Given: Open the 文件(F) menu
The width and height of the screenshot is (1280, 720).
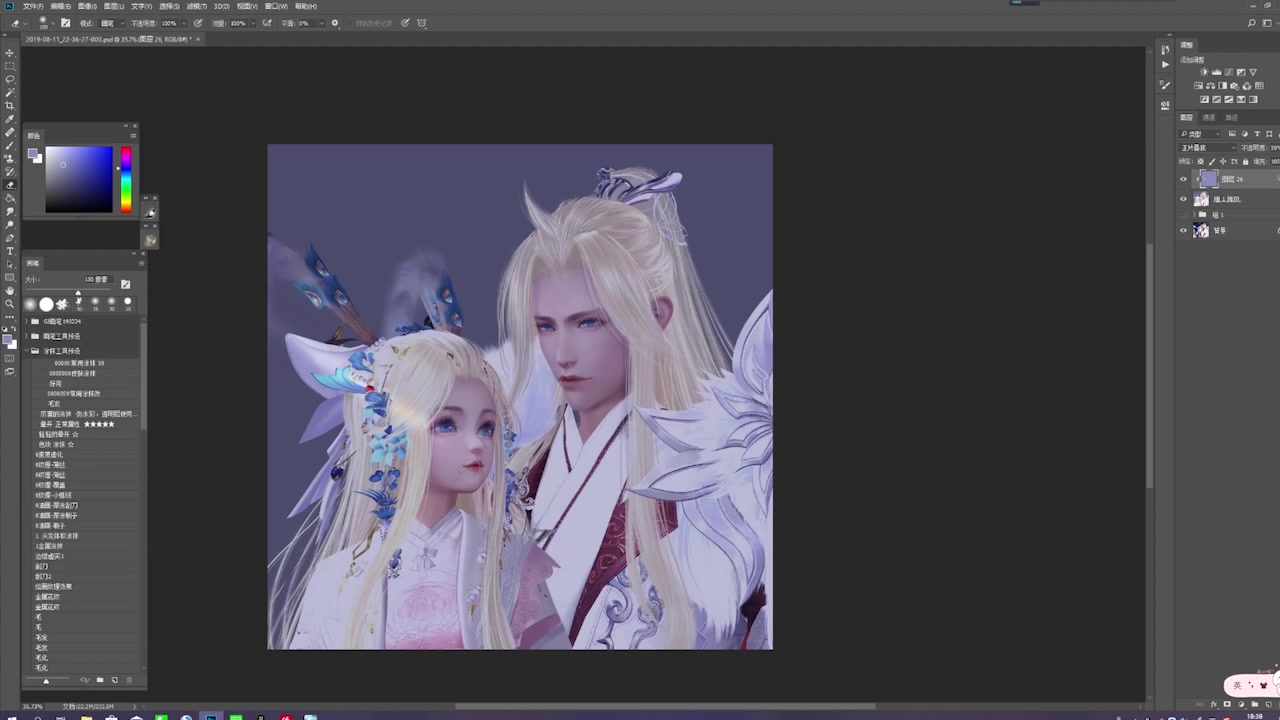Looking at the screenshot, I should [33, 6].
